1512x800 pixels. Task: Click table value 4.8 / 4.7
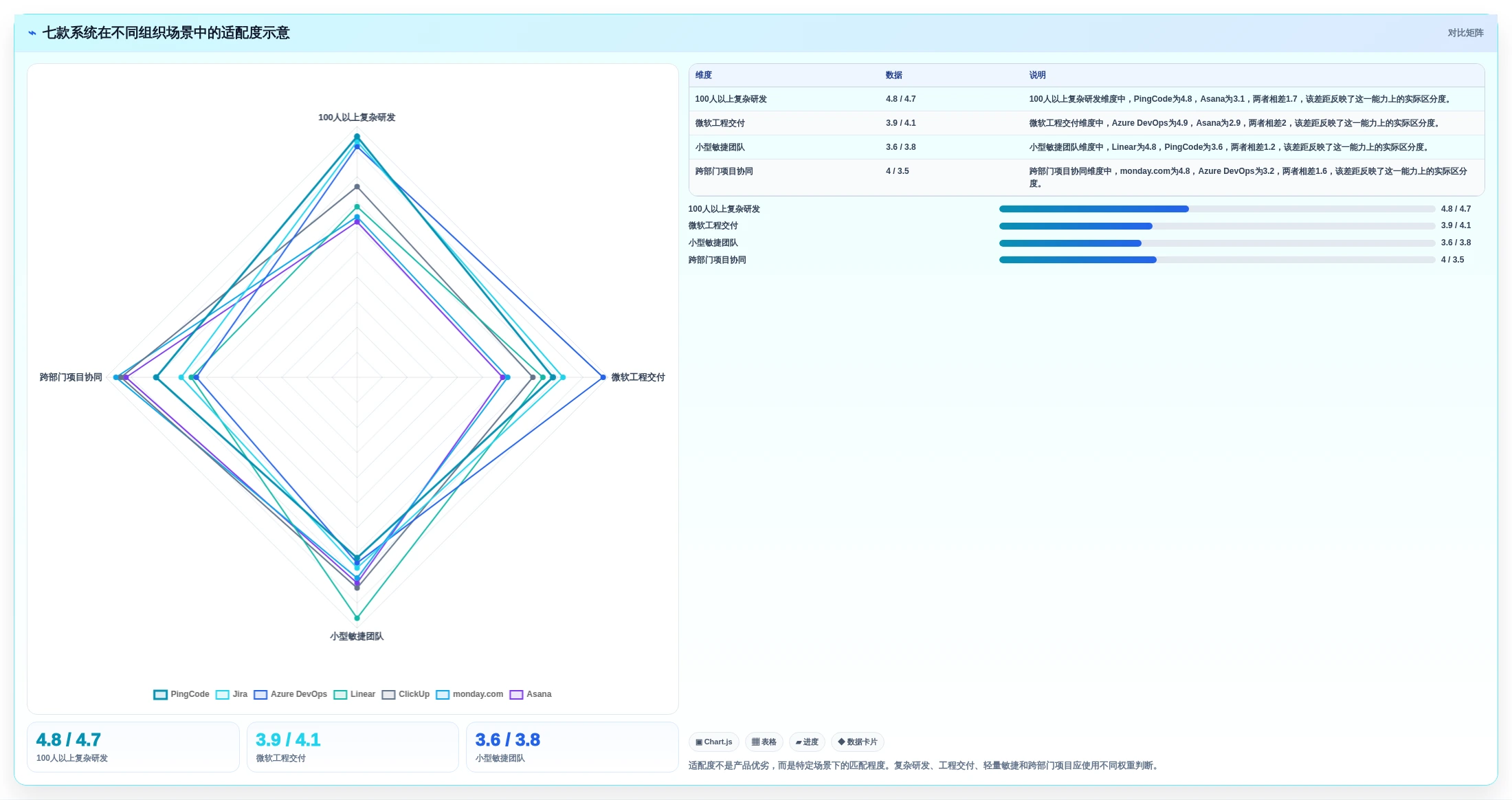[900, 99]
